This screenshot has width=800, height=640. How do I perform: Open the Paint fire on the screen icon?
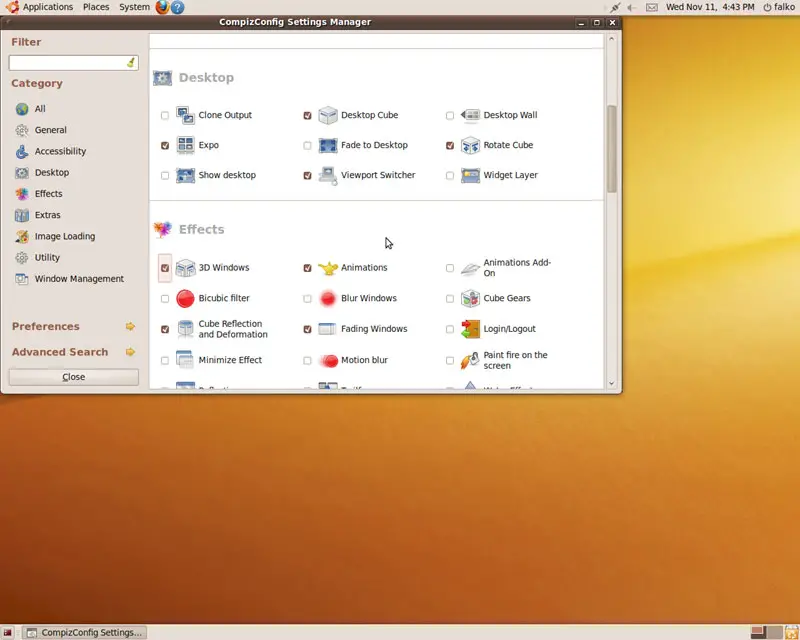(x=470, y=360)
